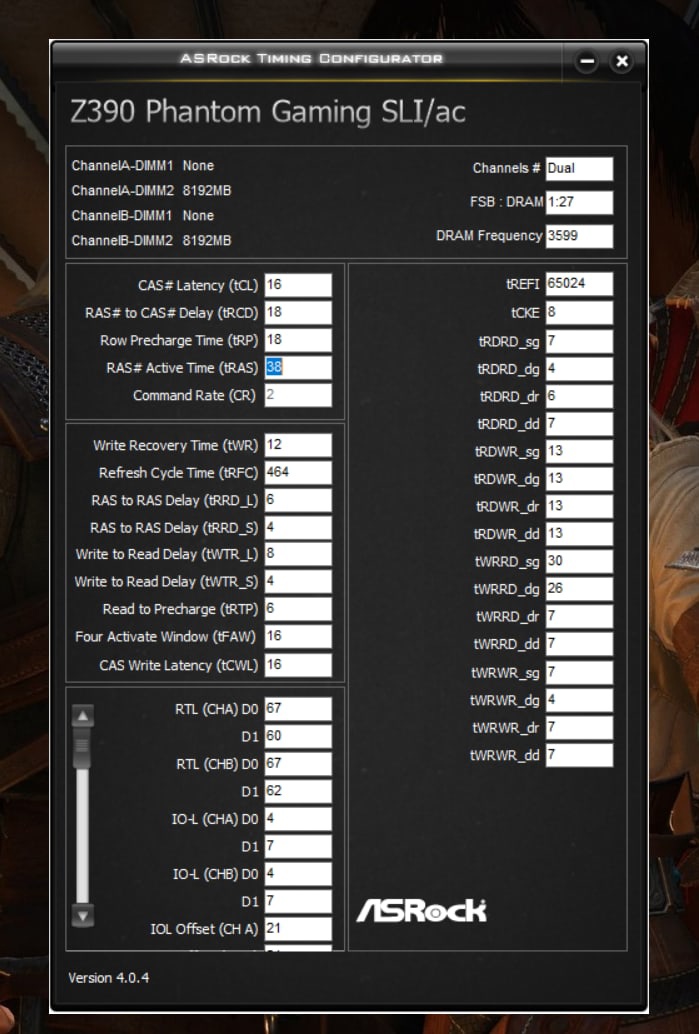This screenshot has width=699, height=1034.
Task: Click the tRDRD_dd field
Action: (x=579, y=424)
